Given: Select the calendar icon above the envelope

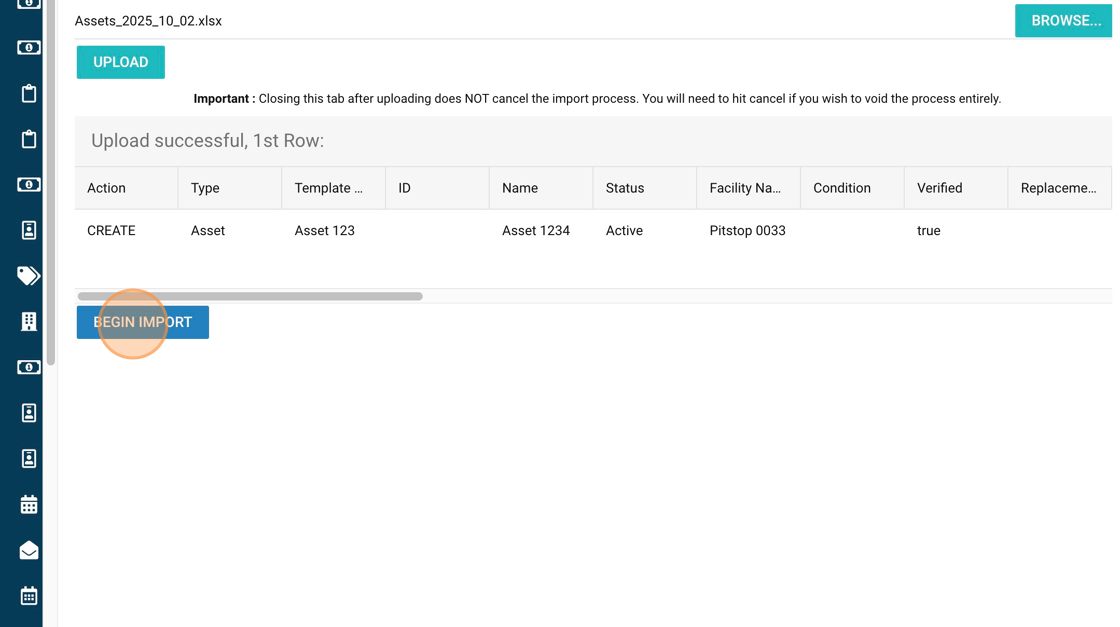Looking at the screenshot, I should point(28,504).
